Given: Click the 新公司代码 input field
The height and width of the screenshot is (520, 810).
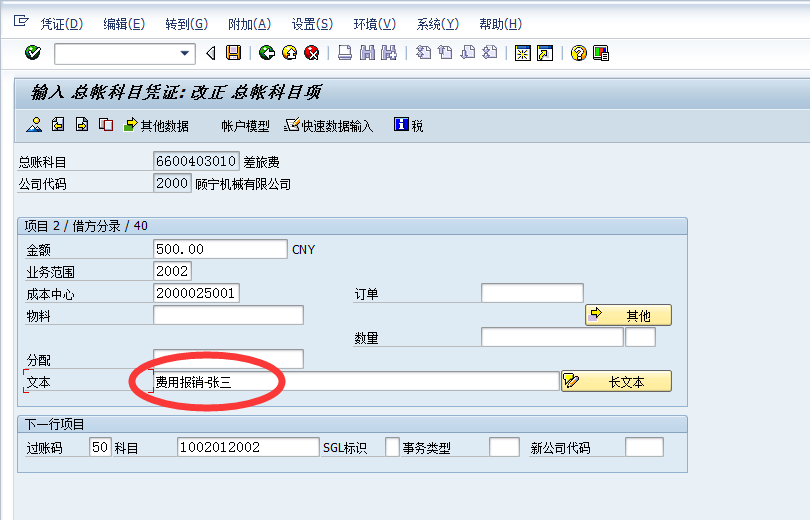Looking at the screenshot, I should 644,447.
